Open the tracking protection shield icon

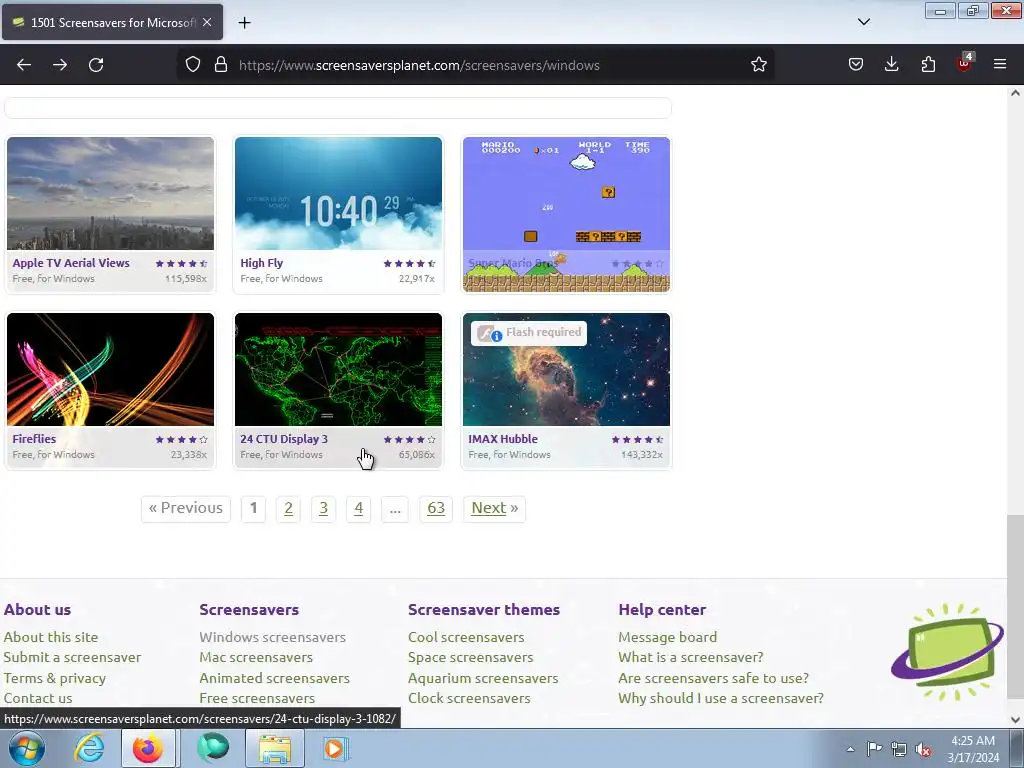pyautogui.click(x=193, y=65)
